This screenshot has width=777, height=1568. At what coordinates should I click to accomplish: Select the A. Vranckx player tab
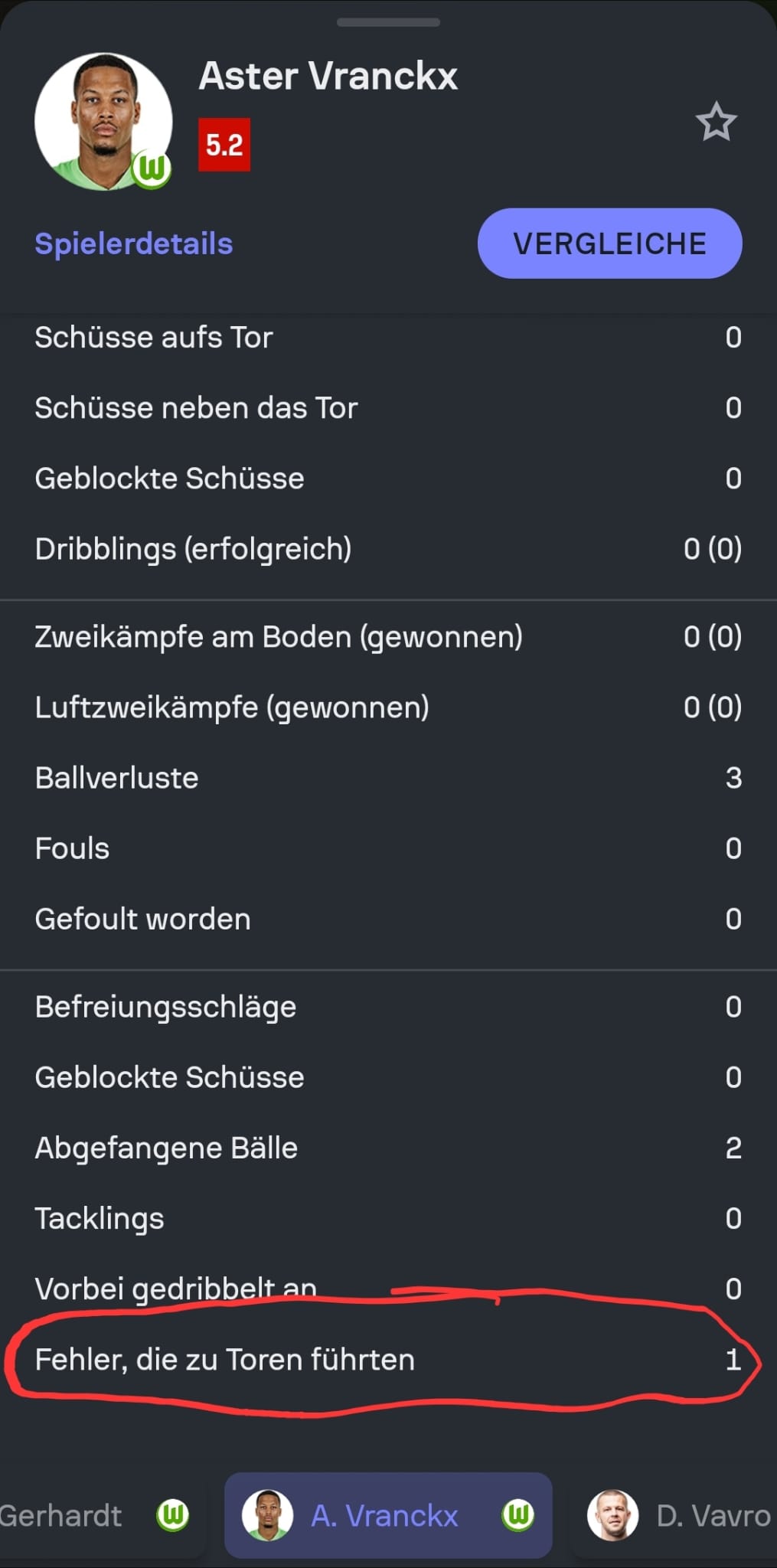385,1515
